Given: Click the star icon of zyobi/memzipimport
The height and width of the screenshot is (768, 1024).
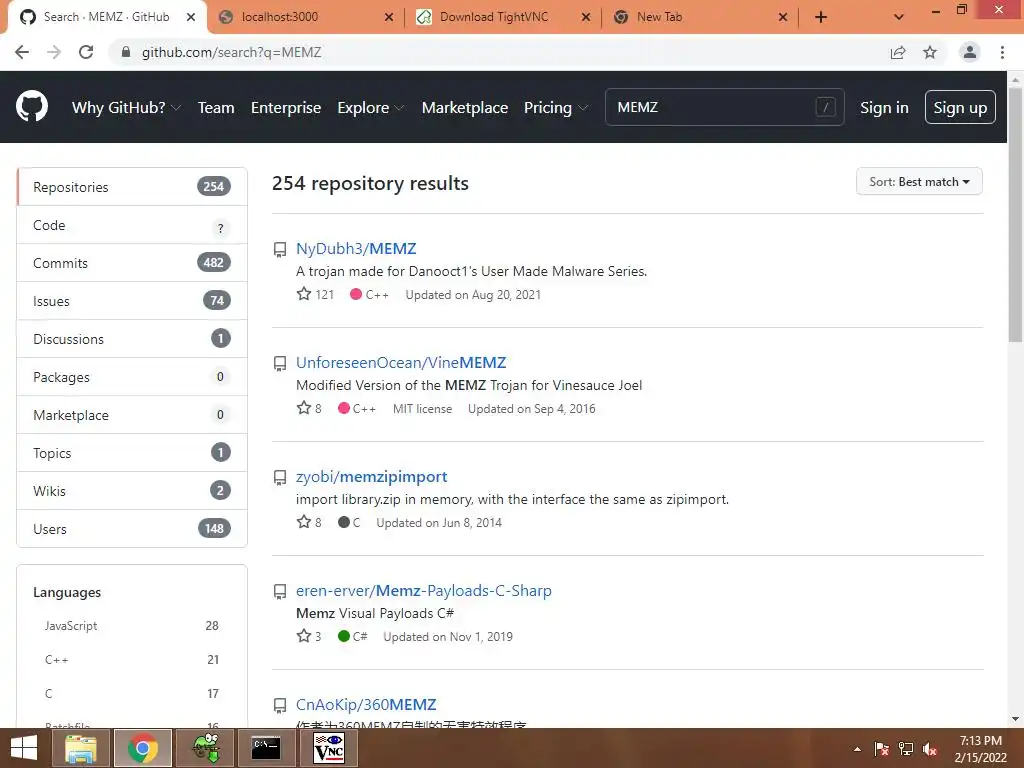Looking at the screenshot, I should click(304, 522).
